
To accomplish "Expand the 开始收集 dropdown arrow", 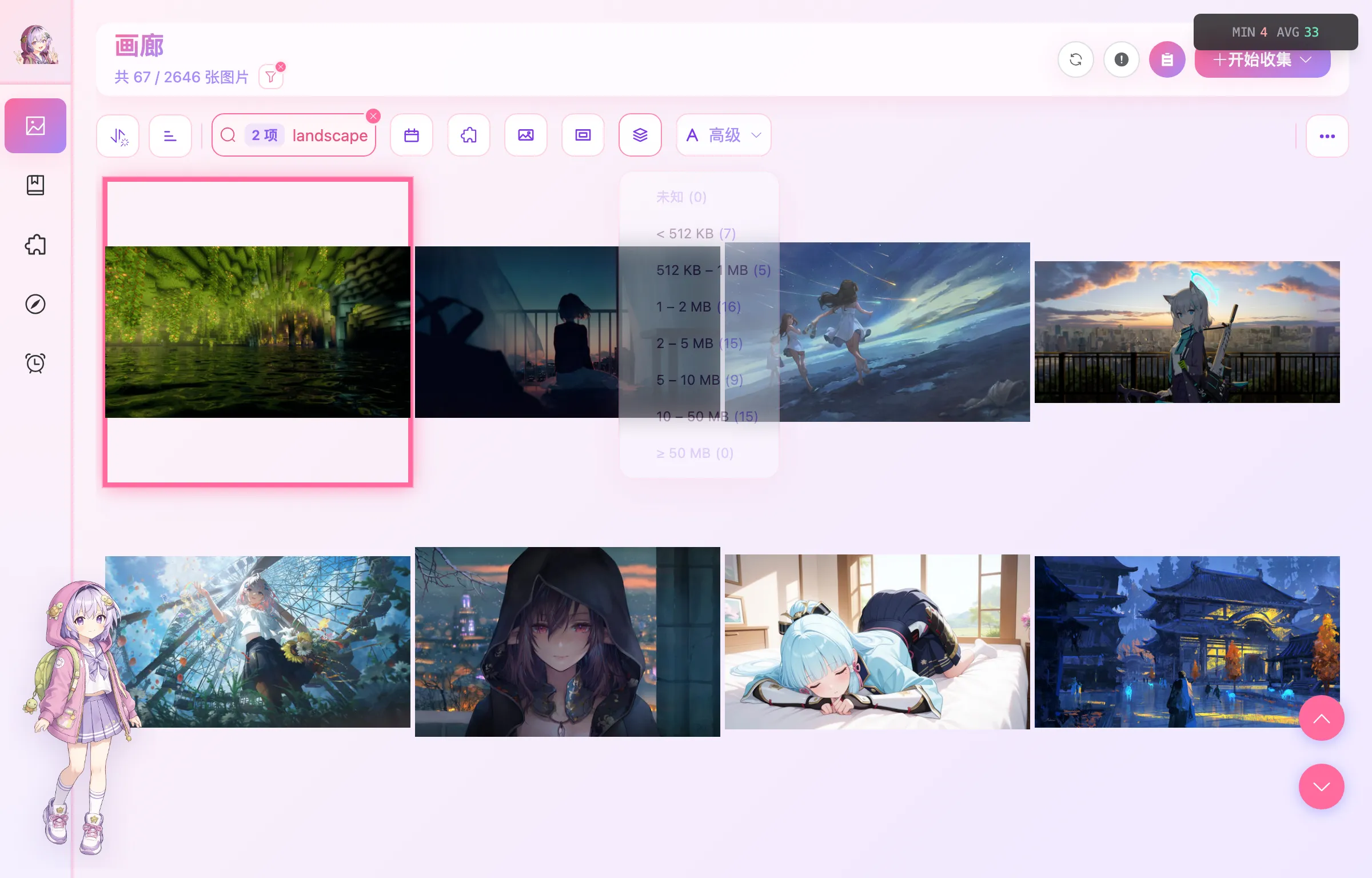I will (1306, 59).
